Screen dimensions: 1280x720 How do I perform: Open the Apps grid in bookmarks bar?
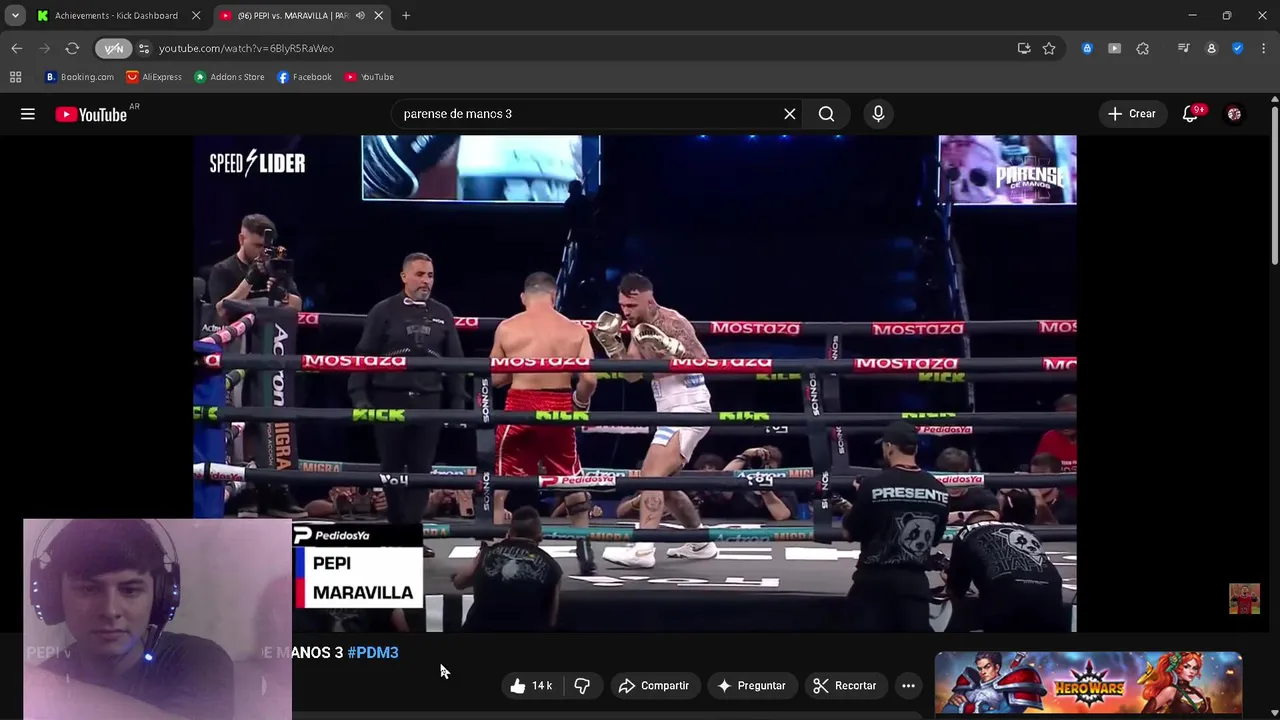pos(15,77)
